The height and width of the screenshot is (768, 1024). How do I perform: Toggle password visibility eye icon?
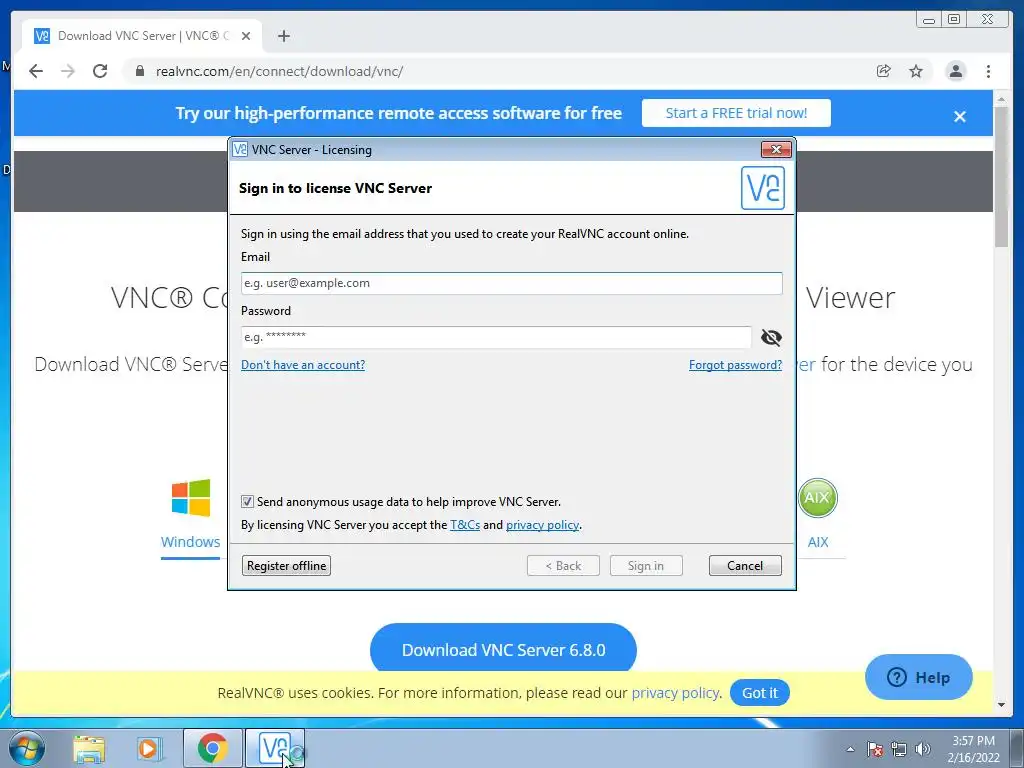pos(771,337)
